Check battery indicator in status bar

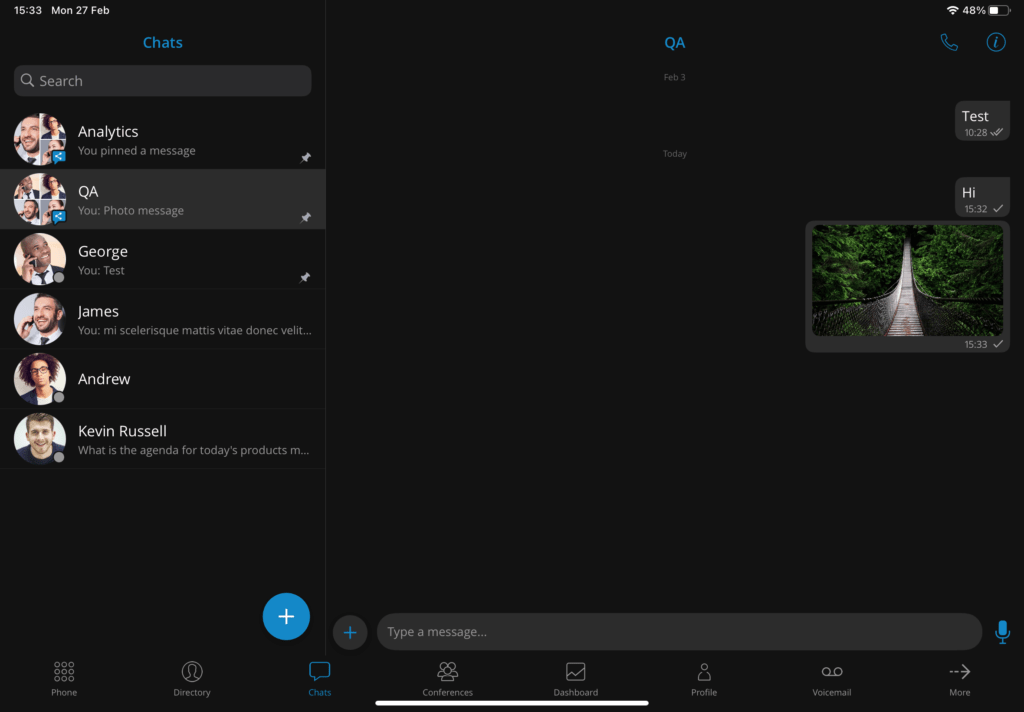tap(999, 10)
